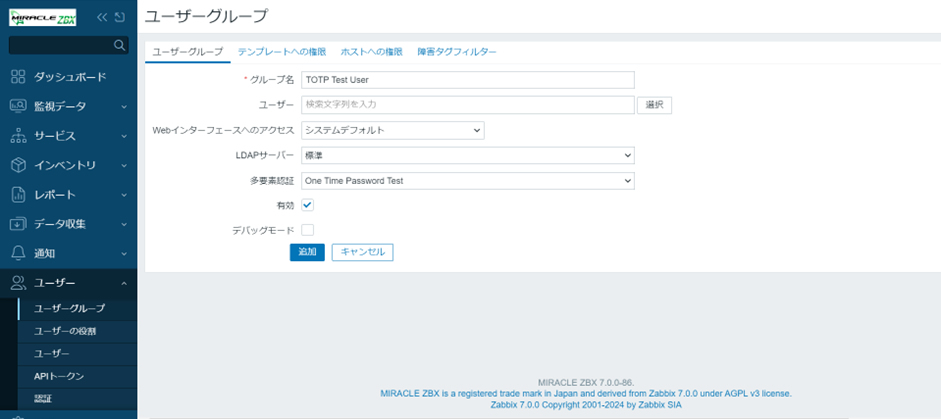The image size is (941, 419).
Task: Collapse sidebar with double-chevron icon
Action: tap(102, 17)
